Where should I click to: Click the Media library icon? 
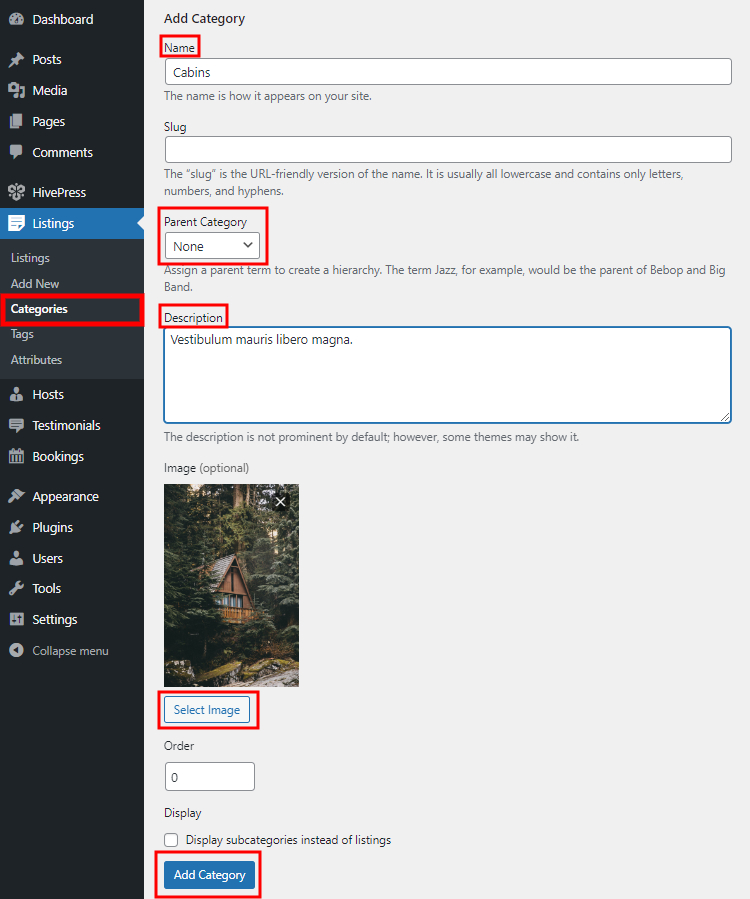(x=17, y=90)
